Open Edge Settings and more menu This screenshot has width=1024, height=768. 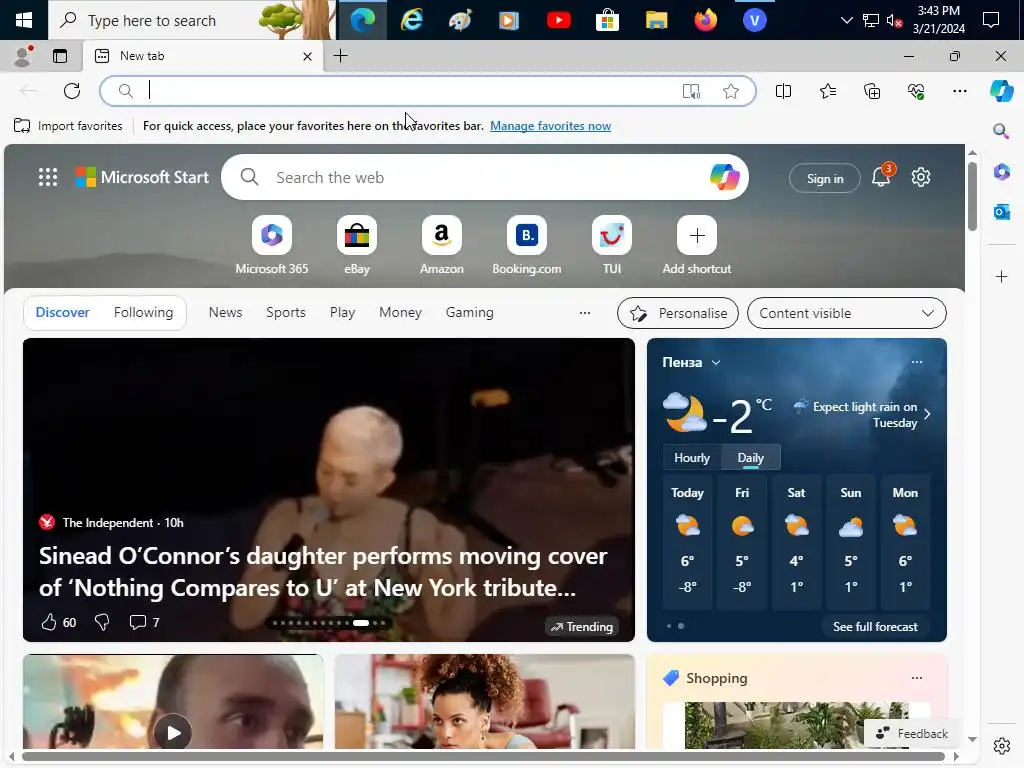point(959,91)
